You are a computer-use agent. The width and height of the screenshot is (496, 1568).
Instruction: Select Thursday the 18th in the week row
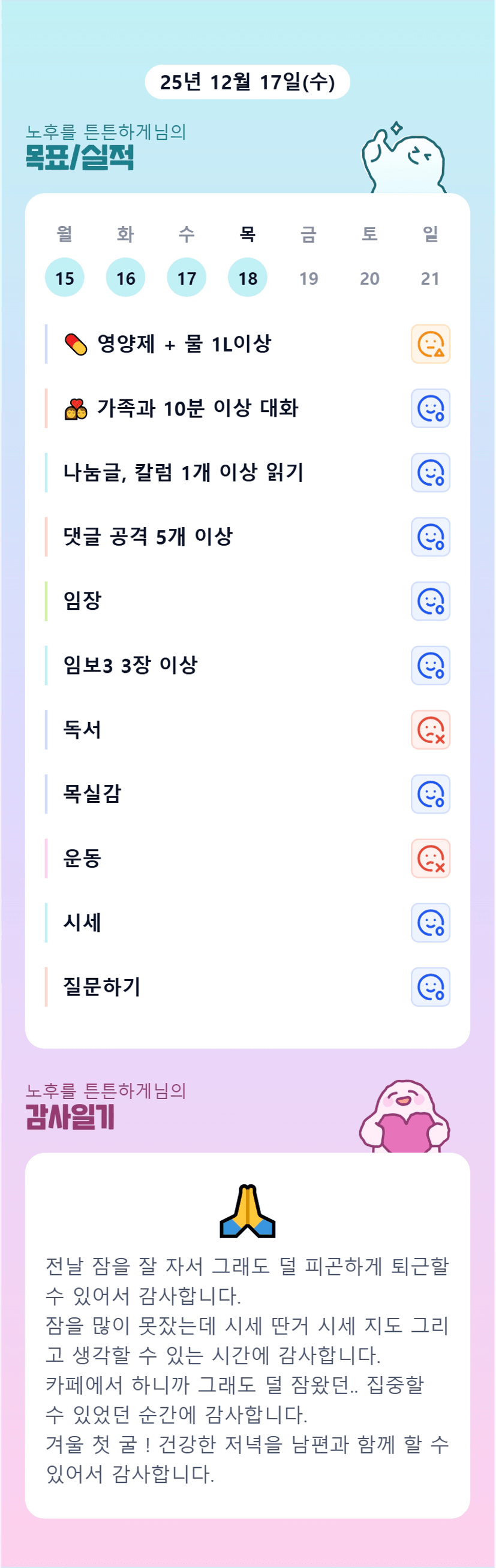click(x=247, y=278)
